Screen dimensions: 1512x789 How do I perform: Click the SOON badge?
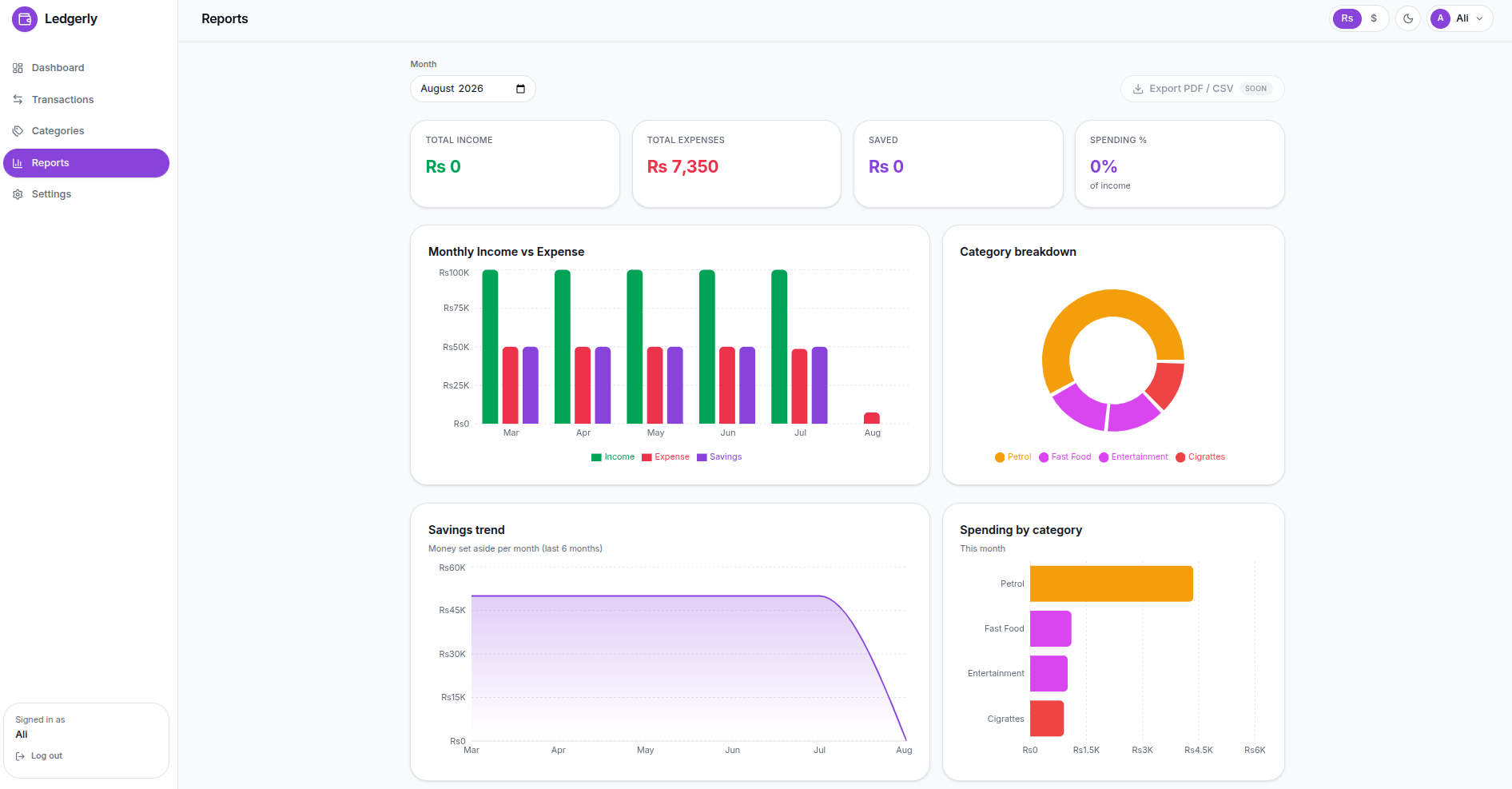(x=1256, y=89)
